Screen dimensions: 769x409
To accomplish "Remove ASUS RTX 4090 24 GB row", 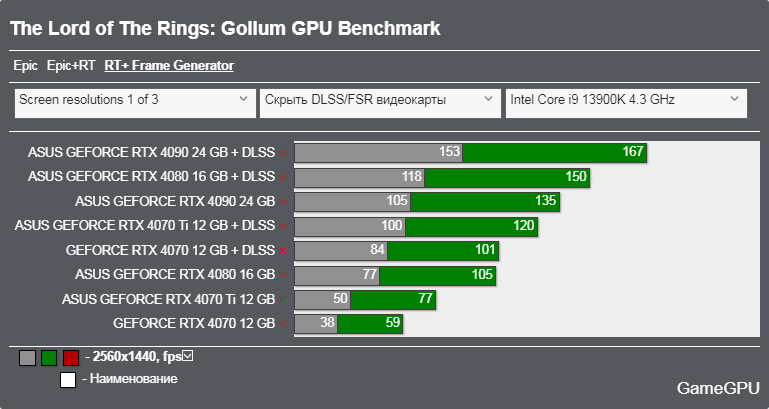I will (x=282, y=202).
